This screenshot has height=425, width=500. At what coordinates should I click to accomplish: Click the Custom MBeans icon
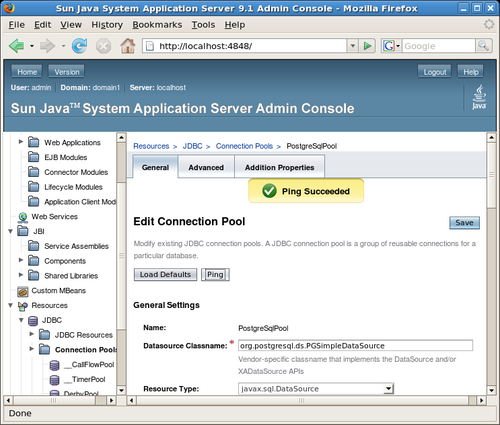click(x=23, y=291)
